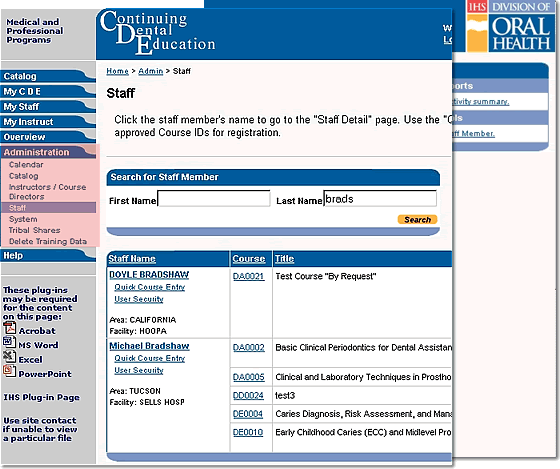Click 'Area: CALIFORNIA' text

click(142, 320)
